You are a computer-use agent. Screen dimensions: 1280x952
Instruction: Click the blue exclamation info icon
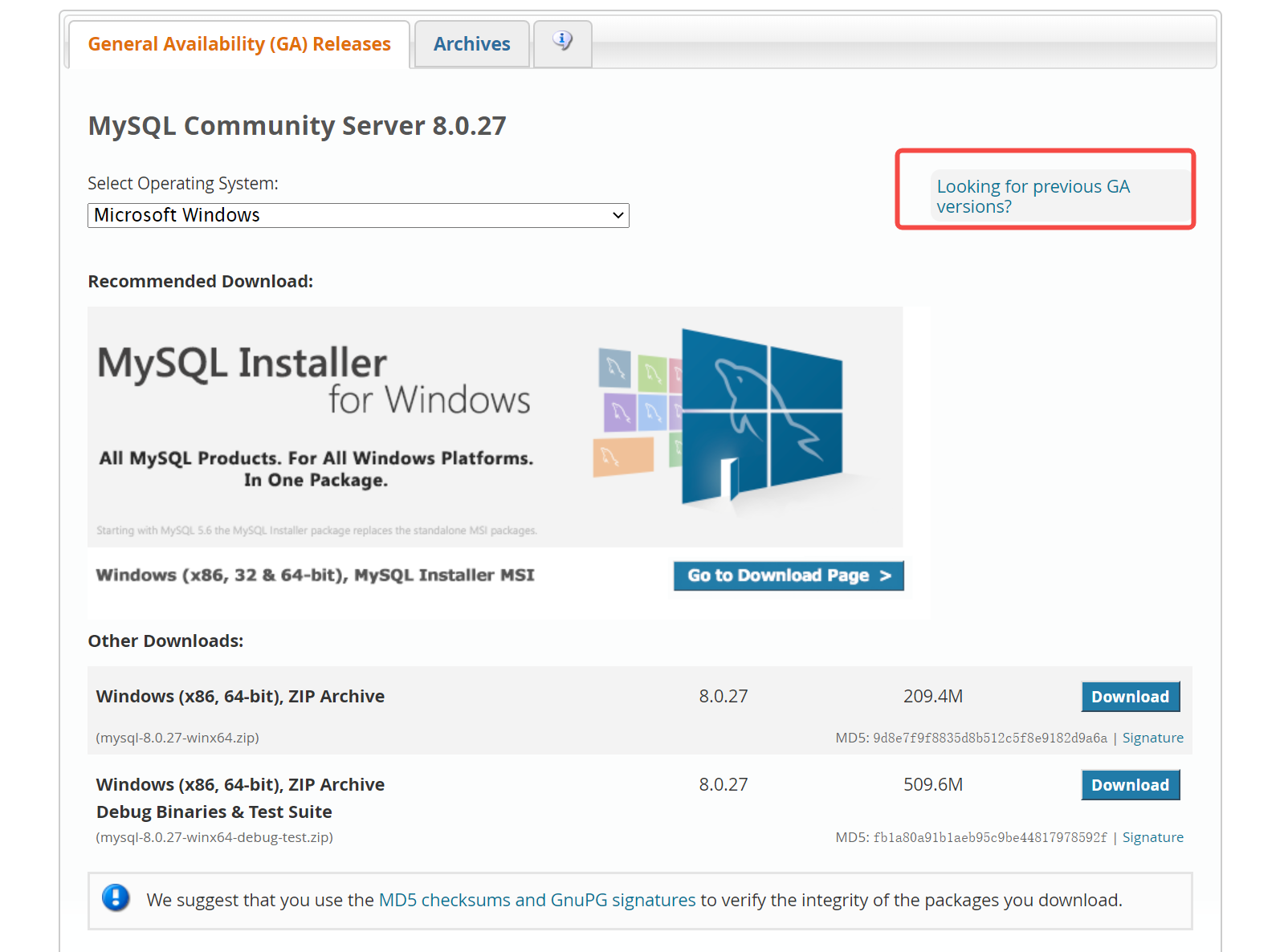click(x=116, y=897)
